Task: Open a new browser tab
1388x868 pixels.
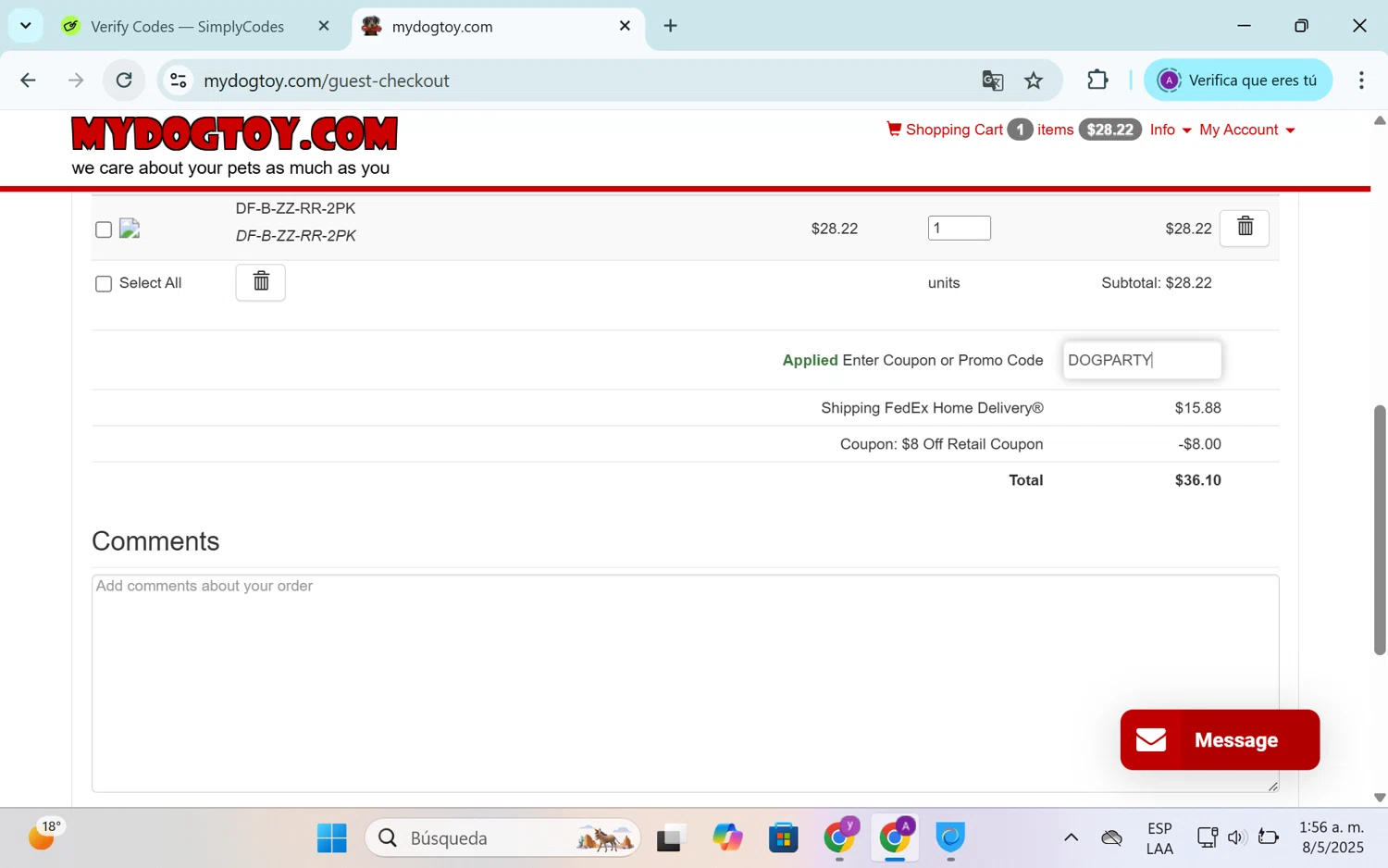Action: pos(671,26)
